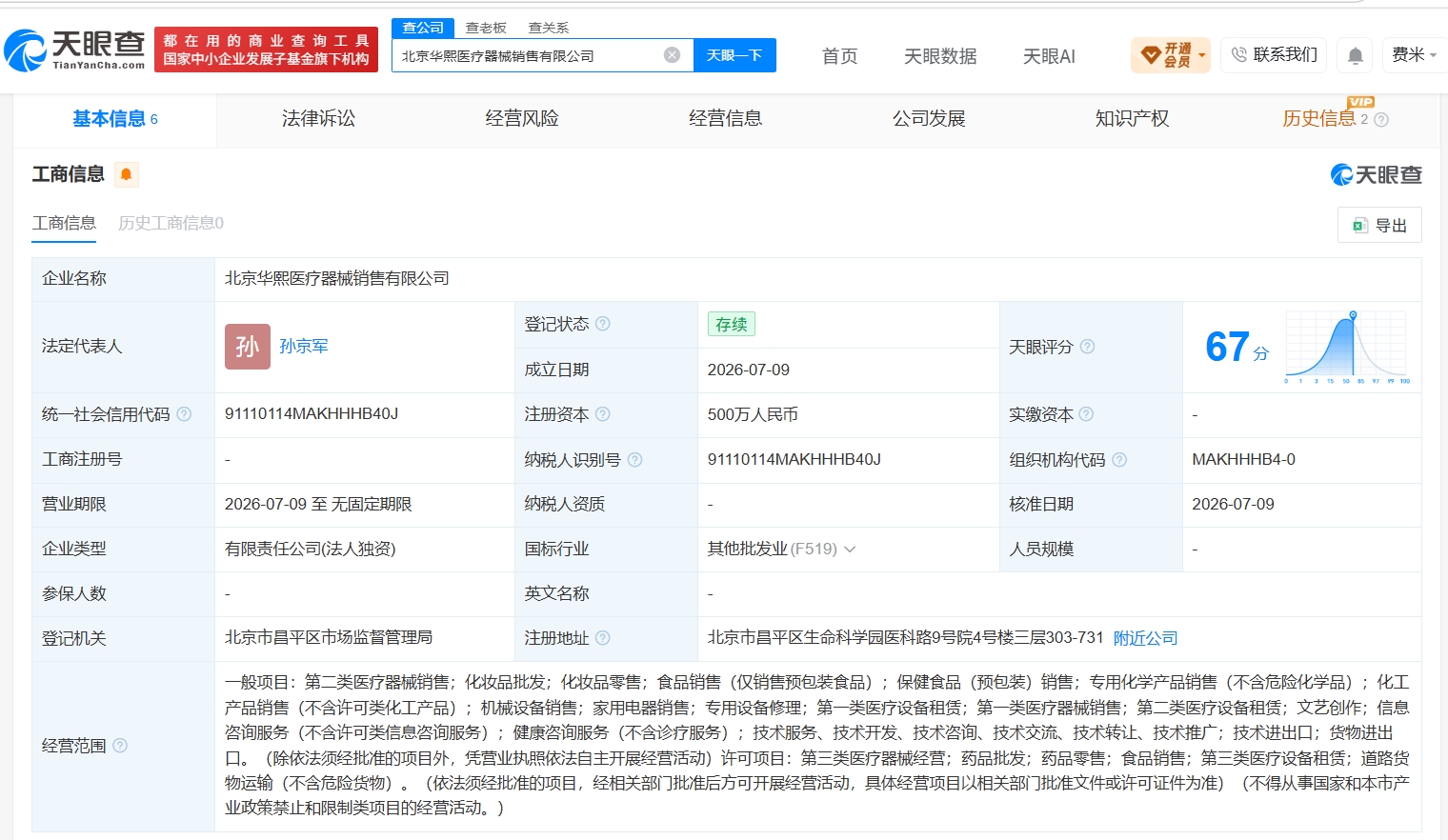This screenshot has height=840, width=1448.
Task: Click the help icon beside 统一社会信用代码
Action: click(x=184, y=414)
